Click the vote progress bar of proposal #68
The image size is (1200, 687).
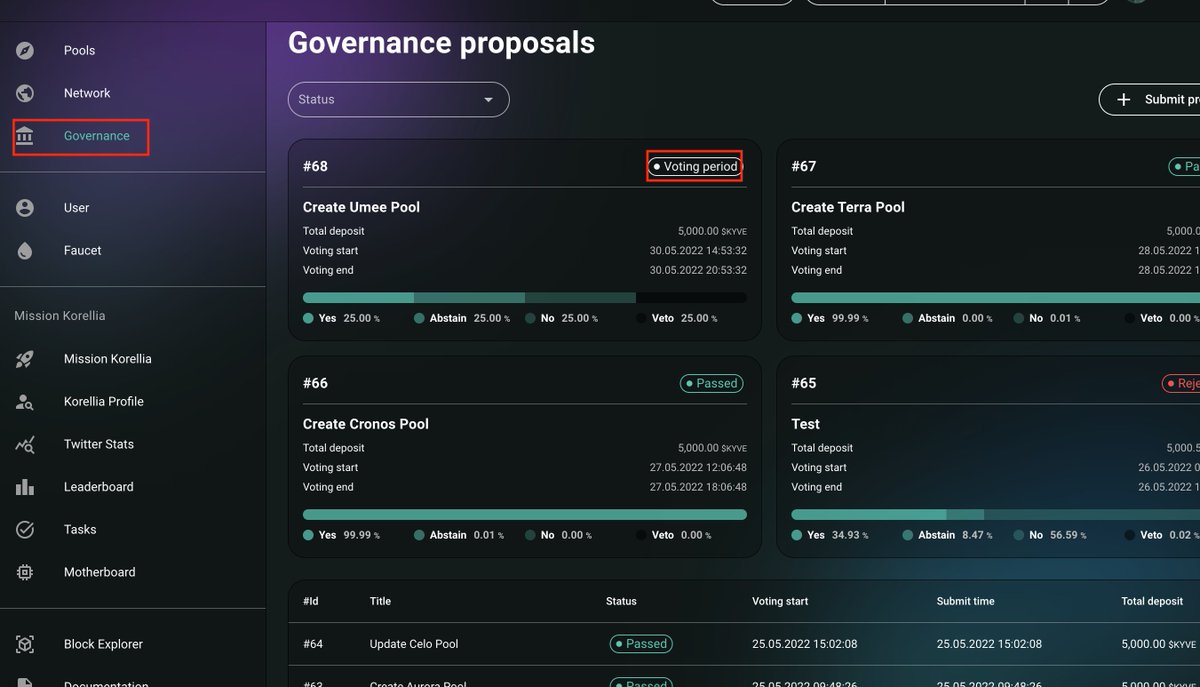pos(524,298)
